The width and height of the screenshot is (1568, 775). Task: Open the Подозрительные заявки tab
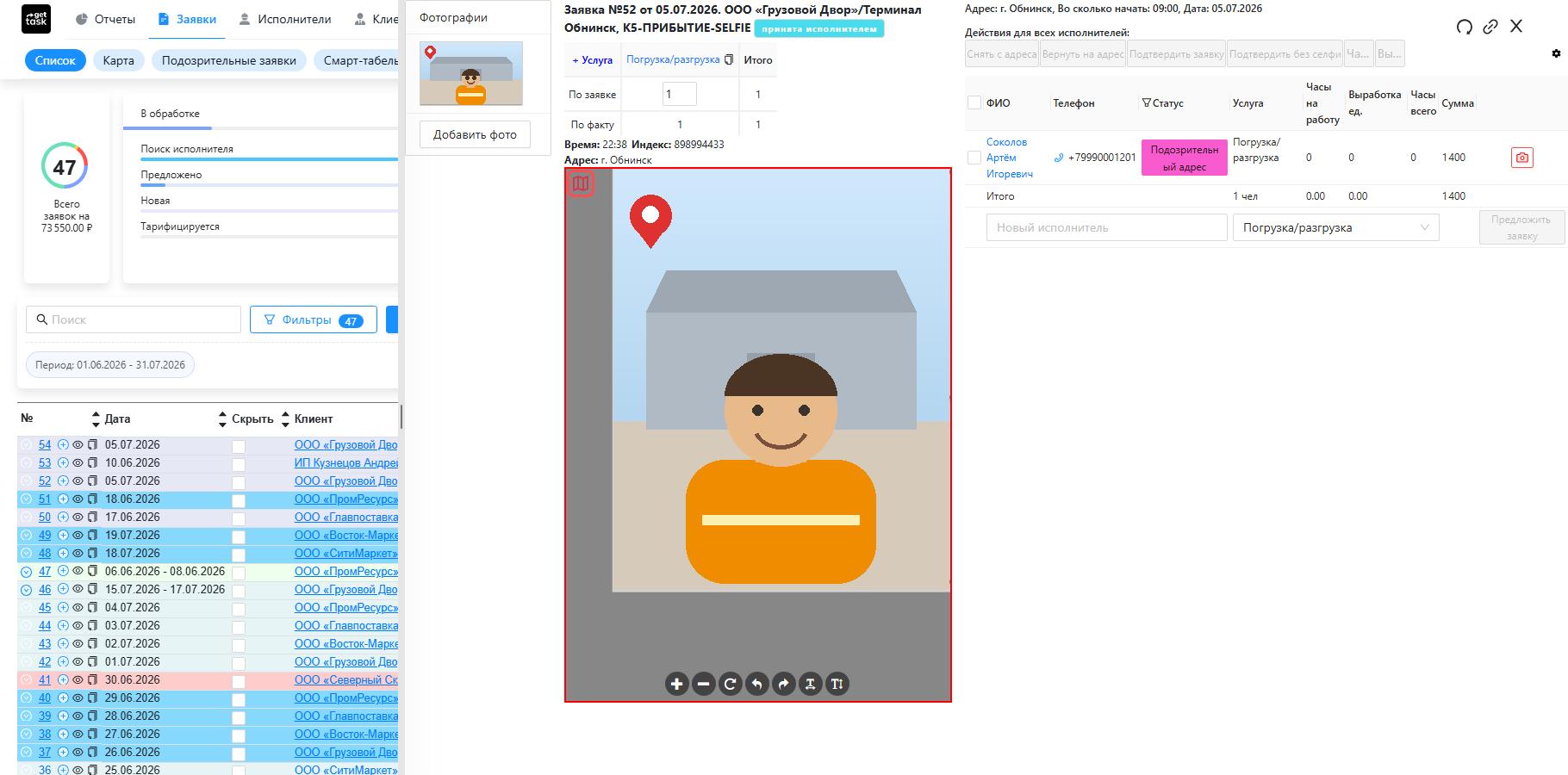pos(229,60)
